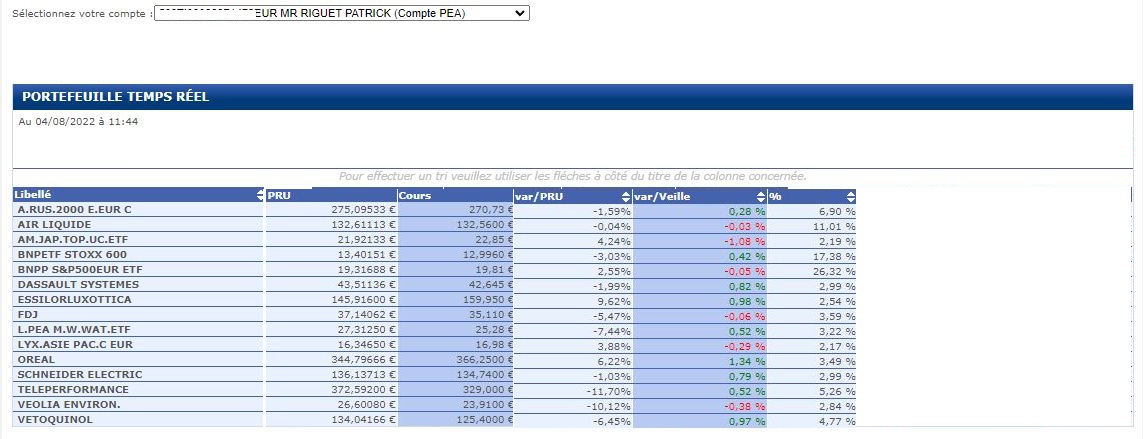Click the Cours column header
The height and width of the screenshot is (439, 1143).
click(415, 195)
